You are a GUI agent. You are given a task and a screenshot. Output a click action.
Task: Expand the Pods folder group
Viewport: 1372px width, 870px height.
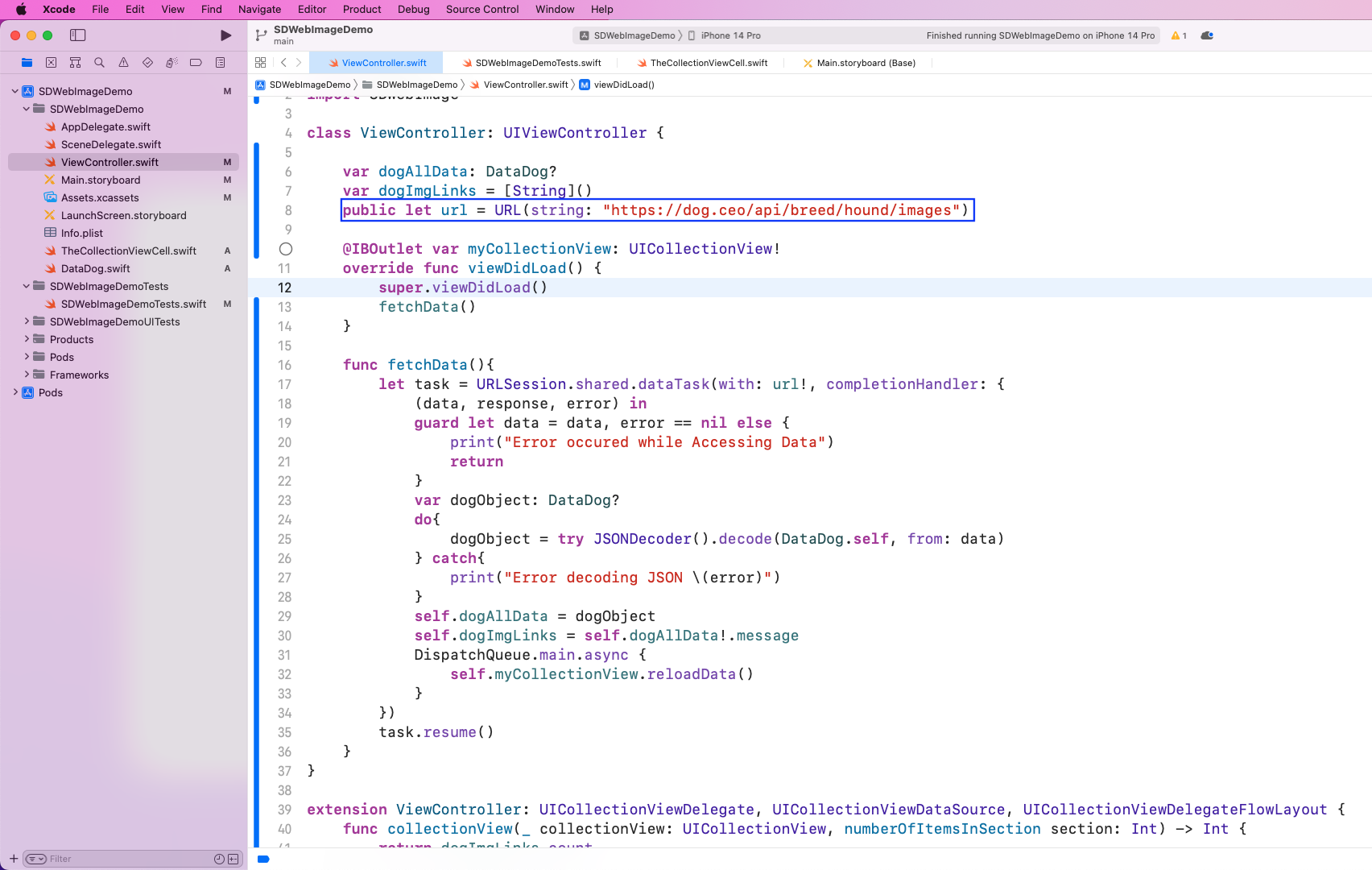(x=27, y=357)
